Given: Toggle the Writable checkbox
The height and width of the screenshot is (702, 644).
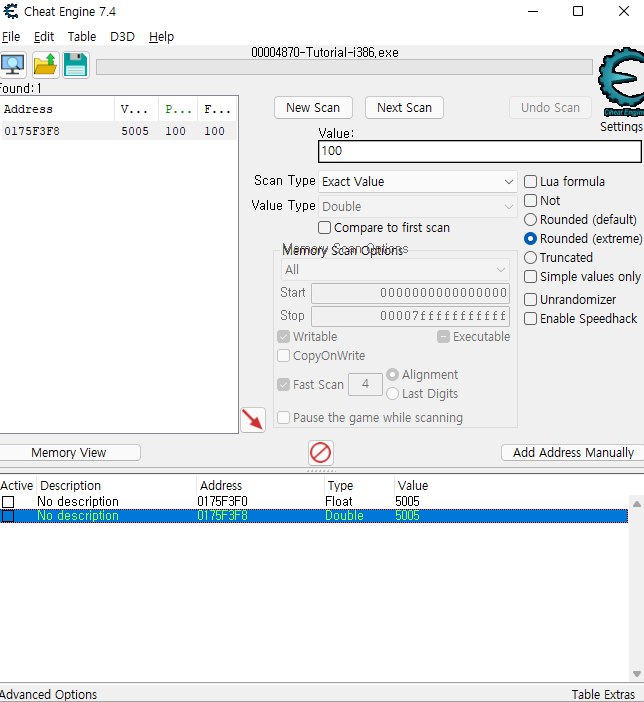Looking at the screenshot, I should coord(283,336).
